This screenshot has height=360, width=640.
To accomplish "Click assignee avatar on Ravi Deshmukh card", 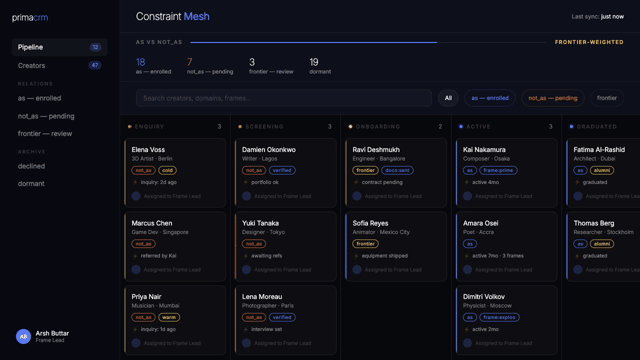I will 357,196.
